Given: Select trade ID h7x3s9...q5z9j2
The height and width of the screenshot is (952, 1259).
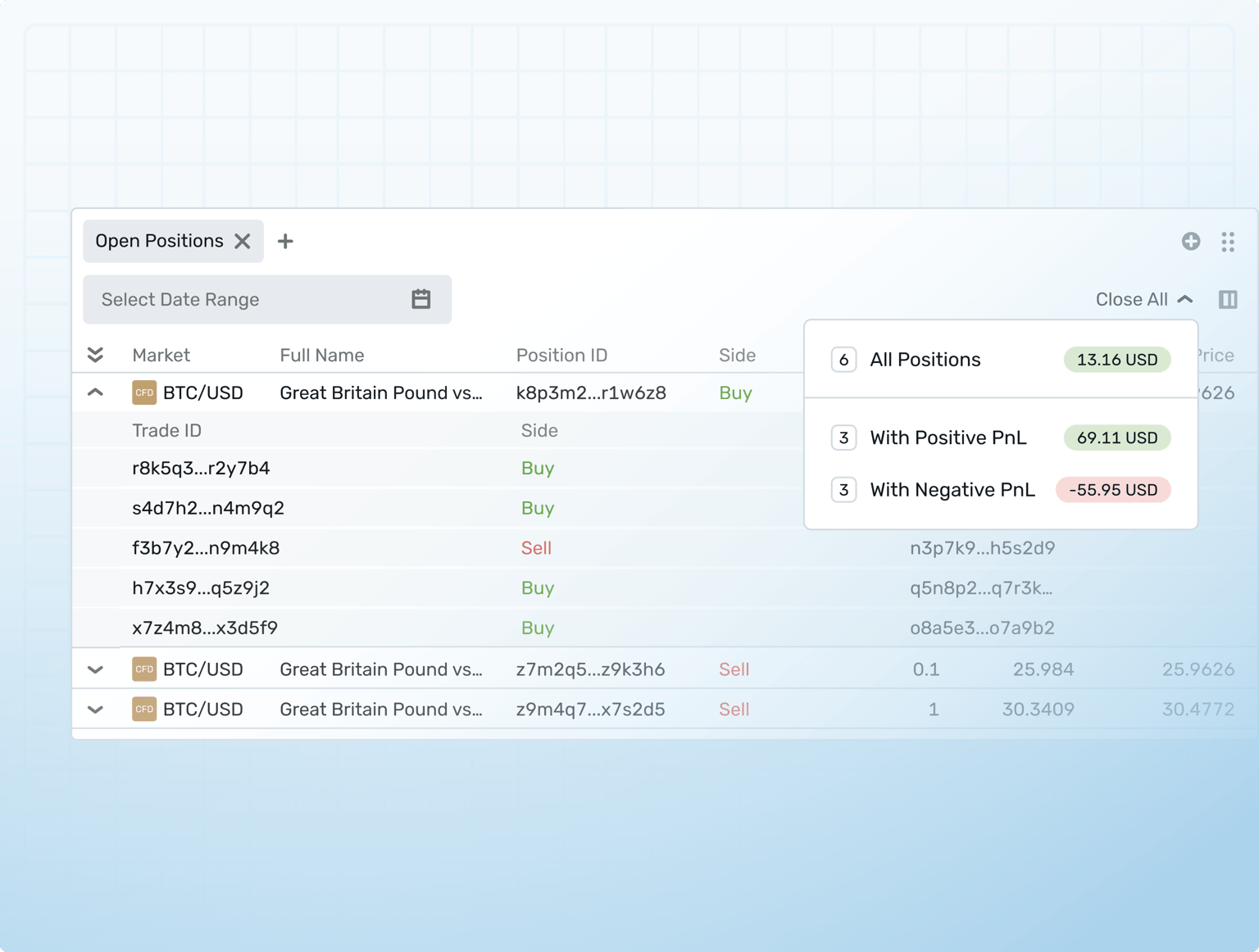Looking at the screenshot, I should [x=201, y=587].
